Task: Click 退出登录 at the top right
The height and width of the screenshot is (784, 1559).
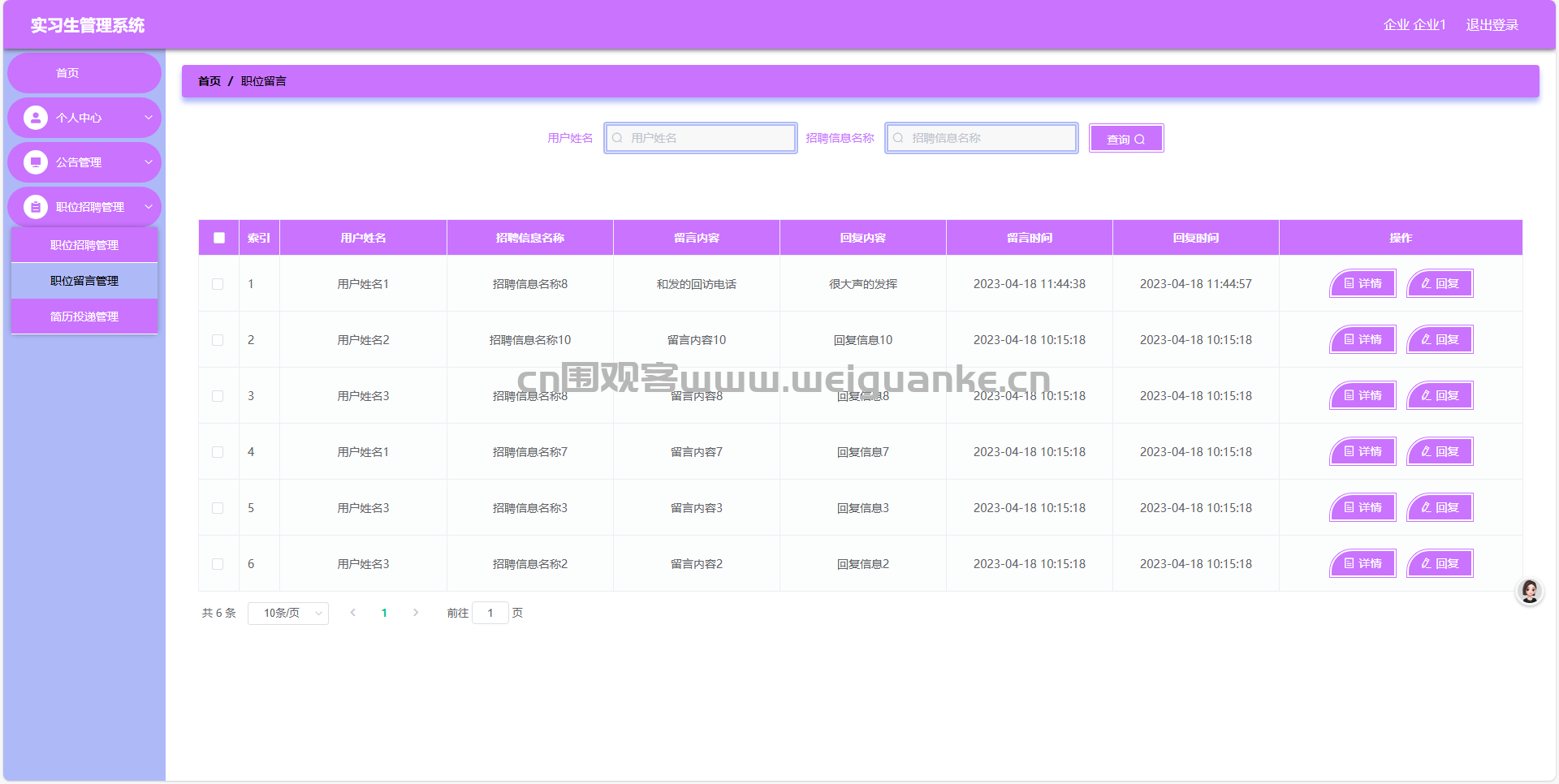Action: 1492,24
